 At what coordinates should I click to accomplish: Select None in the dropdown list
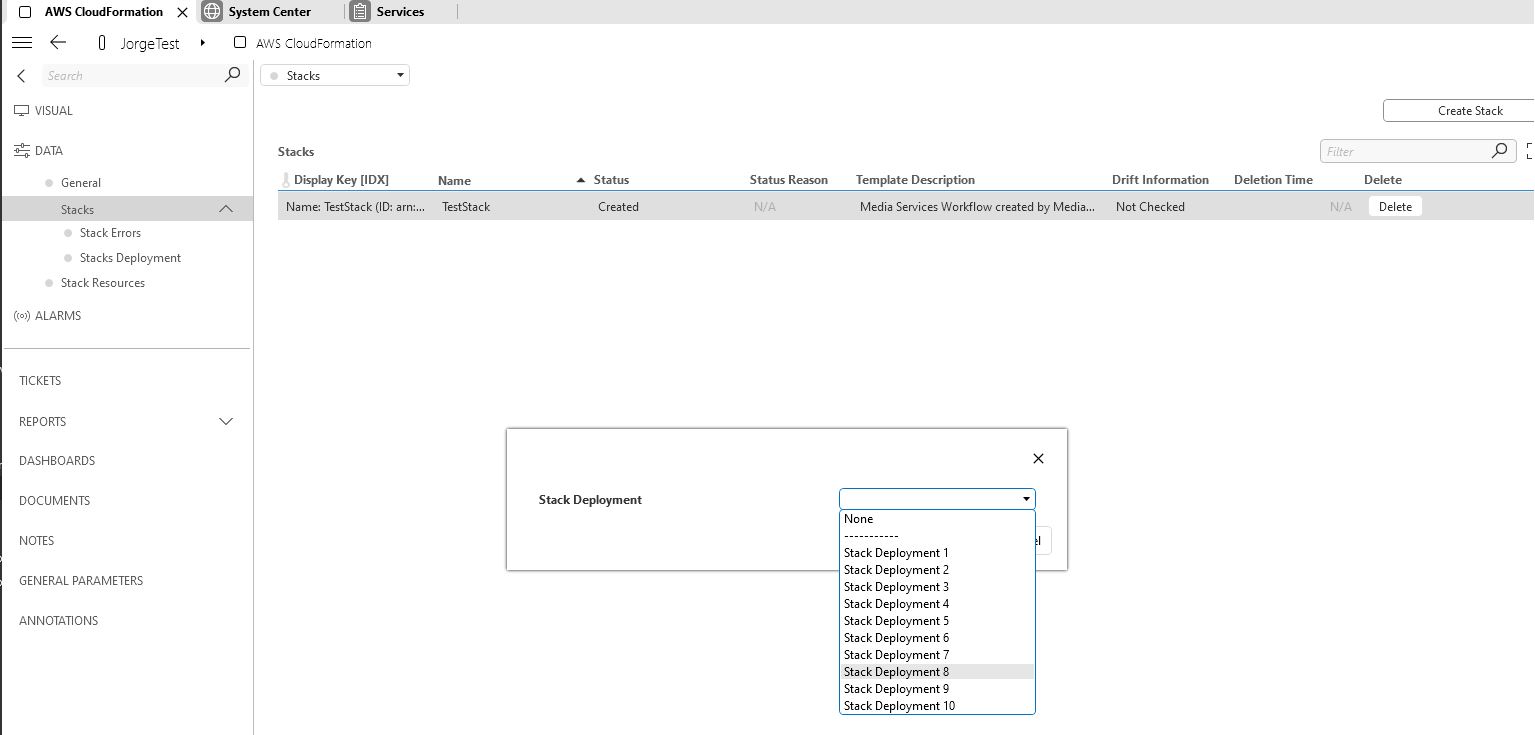(x=937, y=519)
